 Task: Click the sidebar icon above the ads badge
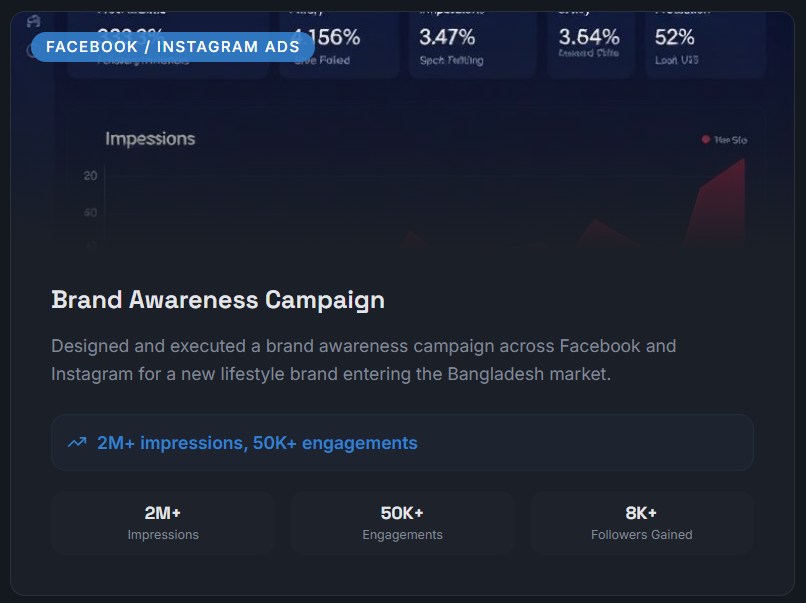click(x=34, y=21)
